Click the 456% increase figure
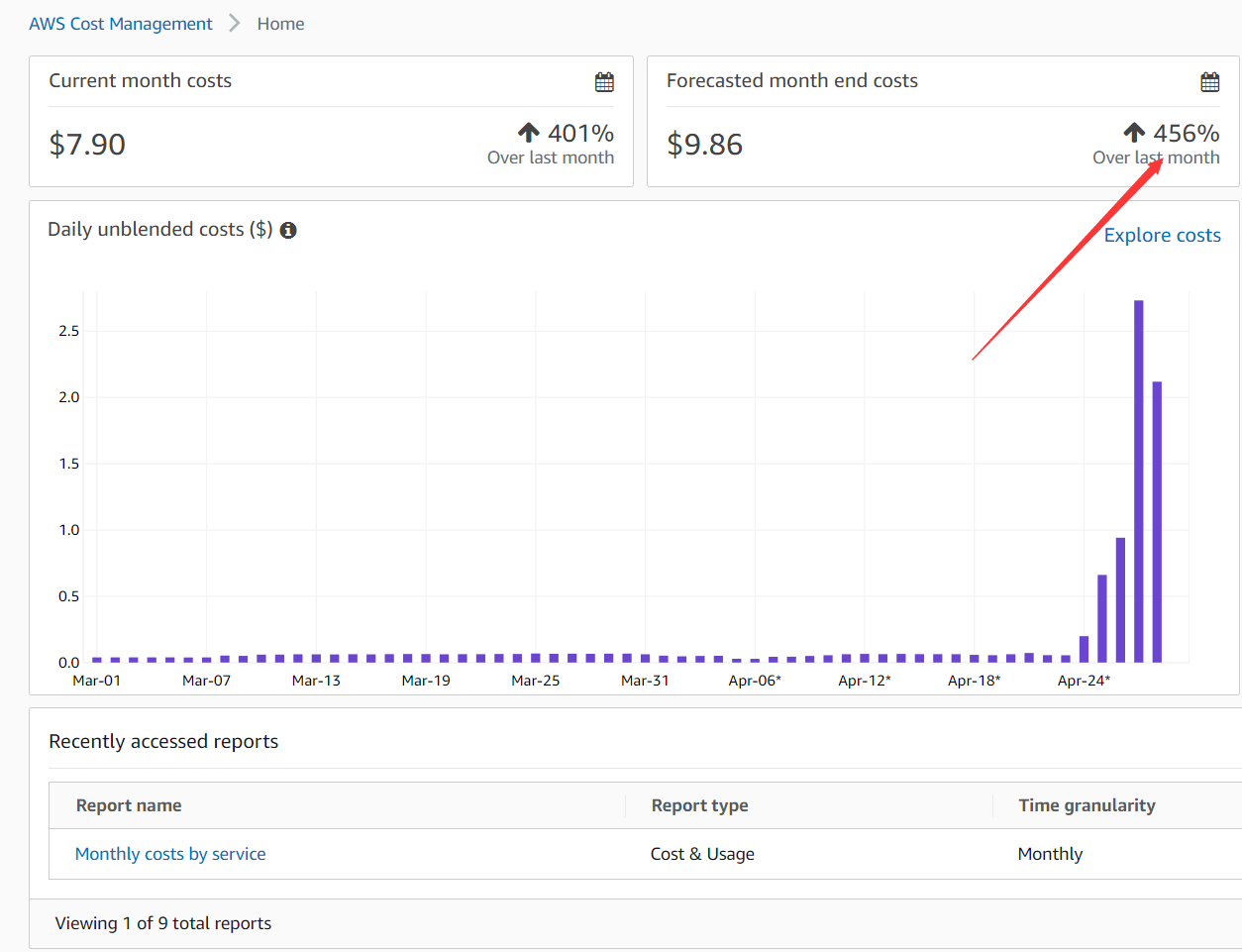This screenshot has height=952, width=1242. (1187, 133)
